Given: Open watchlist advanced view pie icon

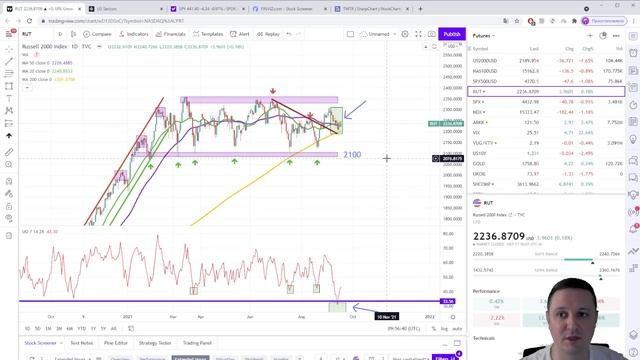Looking at the screenshot, I should click(x=603, y=36).
